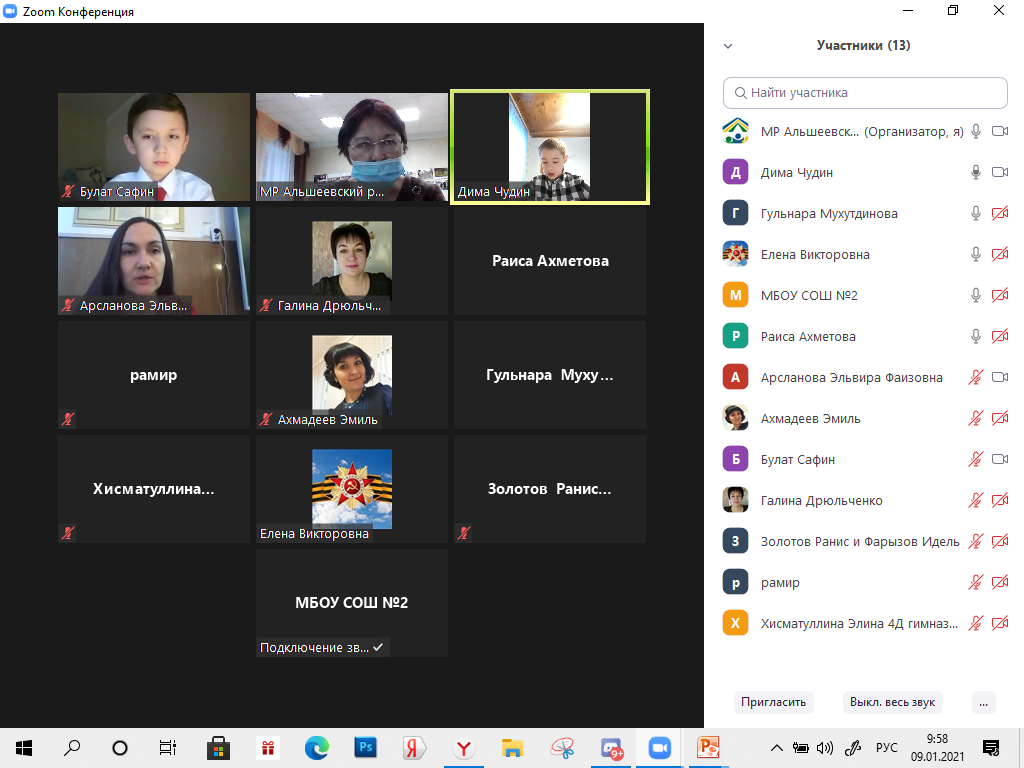Toggle the video for Гульнара Мухутдинова
Image resolution: width=1024 pixels, height=768 pixels.
click(999, 213)
